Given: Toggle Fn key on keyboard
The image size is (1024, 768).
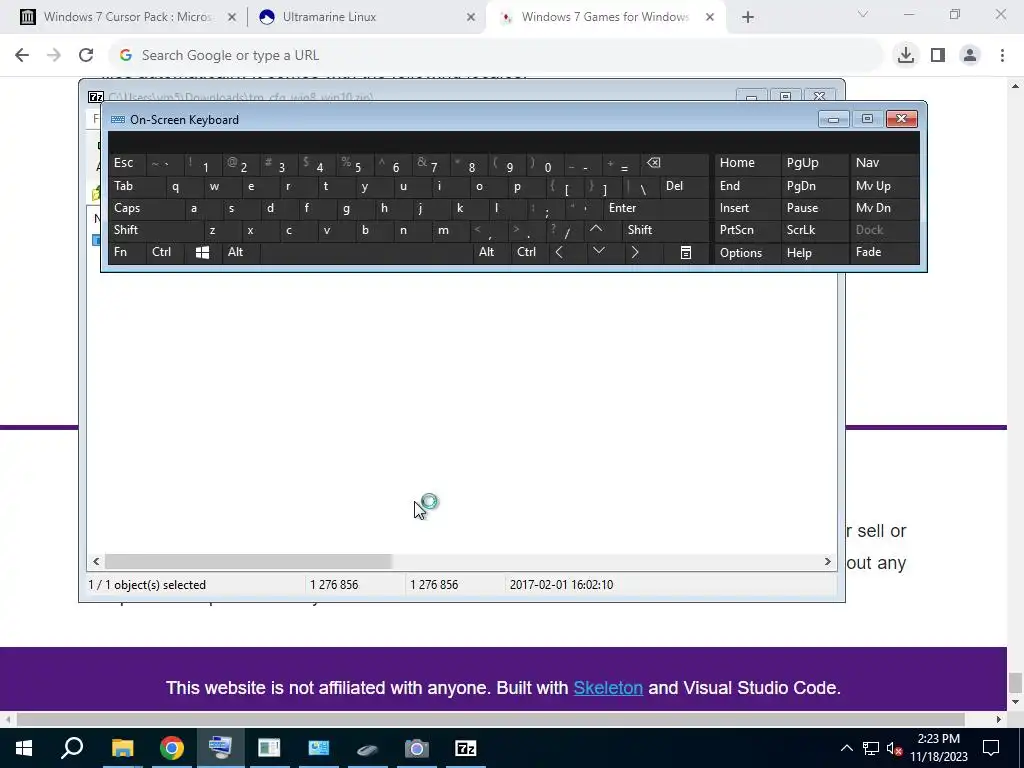Looking at the screenshot, I should [x=127, y=252].
